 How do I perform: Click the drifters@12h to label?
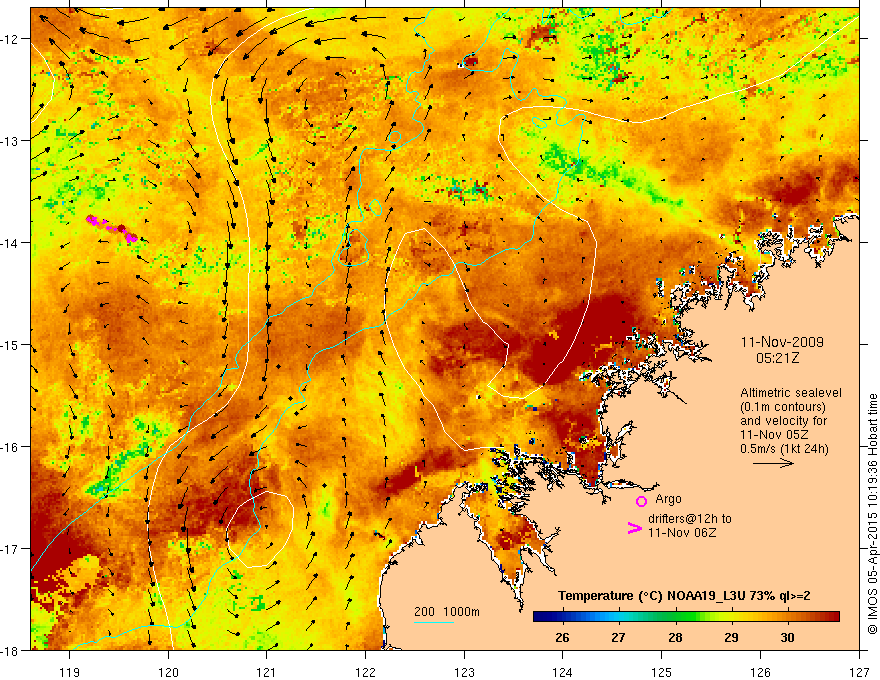(690, 519)
